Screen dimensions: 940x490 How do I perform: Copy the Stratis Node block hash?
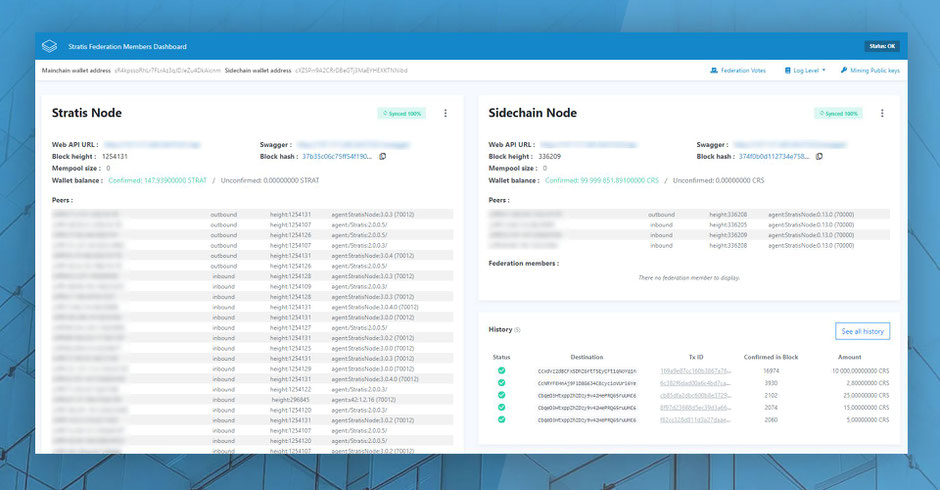pos(382,157)
